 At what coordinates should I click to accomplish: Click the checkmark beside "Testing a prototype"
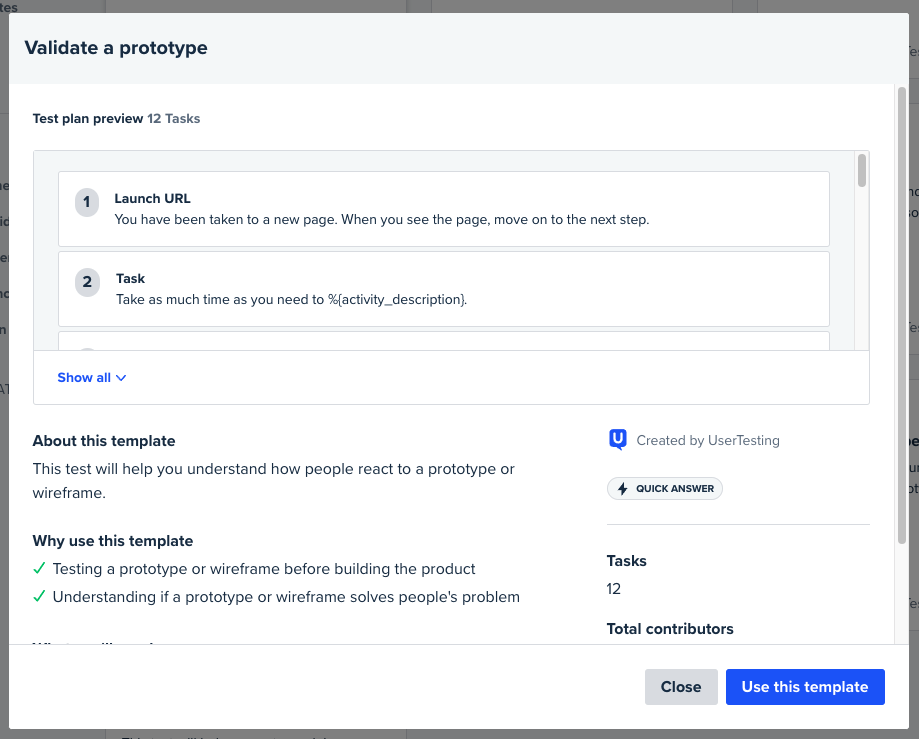[39, 569]
